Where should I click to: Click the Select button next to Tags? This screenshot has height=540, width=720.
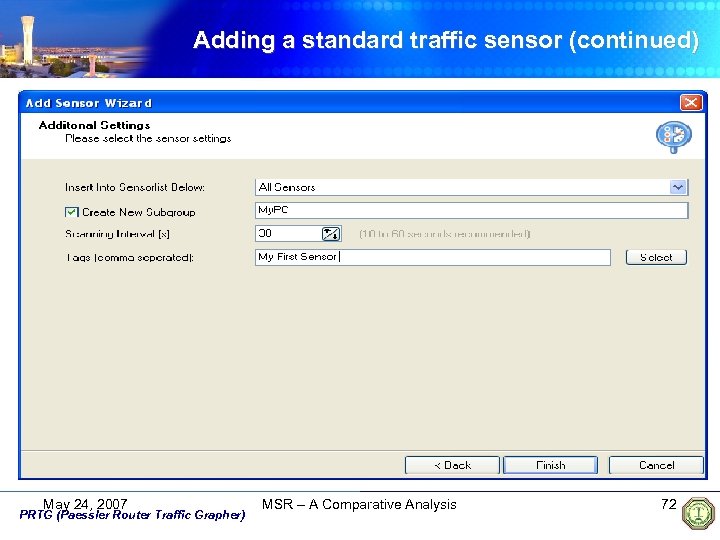[656, 257]
